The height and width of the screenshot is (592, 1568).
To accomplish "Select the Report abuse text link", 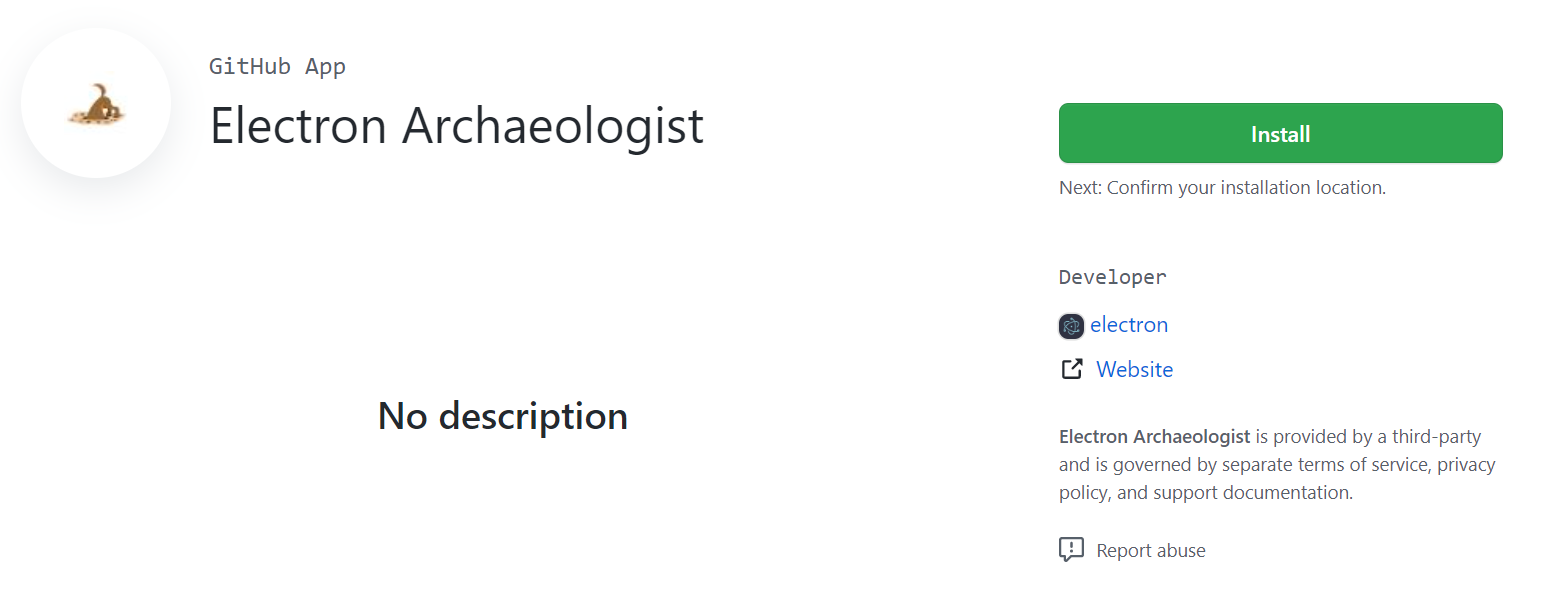I will 1151,550.
